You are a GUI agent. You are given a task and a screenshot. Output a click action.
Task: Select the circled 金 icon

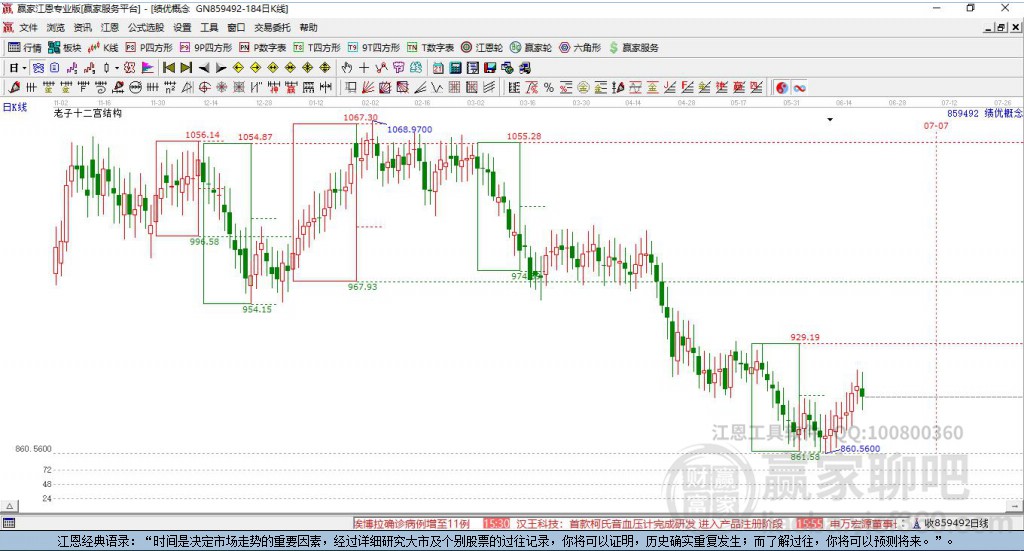(x=583, y=87)
